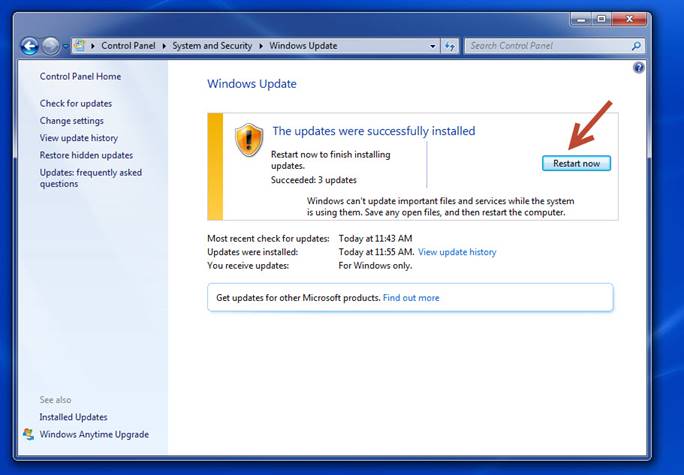Open help via the blue question mark icon
Viewport: 684px width, 475px height.
tap(639, 67)
